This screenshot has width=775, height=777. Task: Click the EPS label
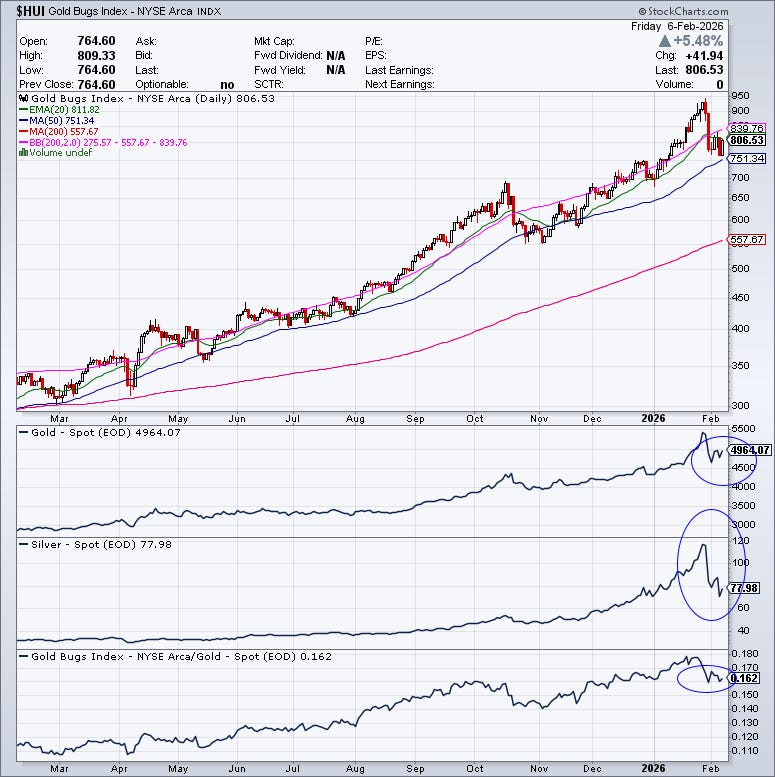376,56
